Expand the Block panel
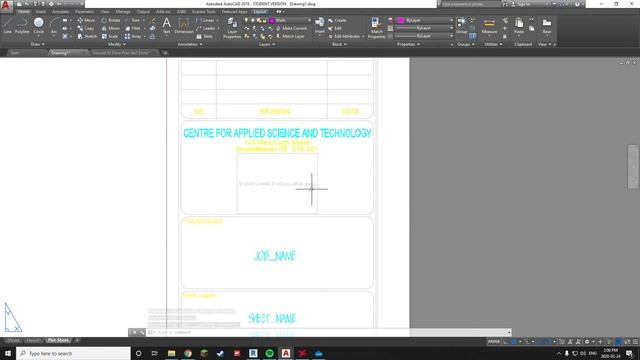Viewport: 640px width, 360px height. point(339,44)
